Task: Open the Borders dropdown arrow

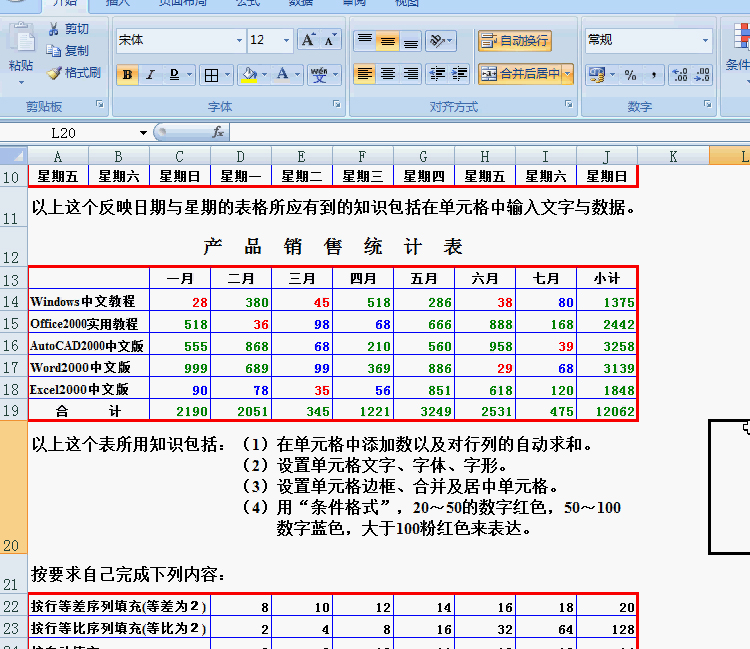Action: pyautogui.click(x=228, y=75)
